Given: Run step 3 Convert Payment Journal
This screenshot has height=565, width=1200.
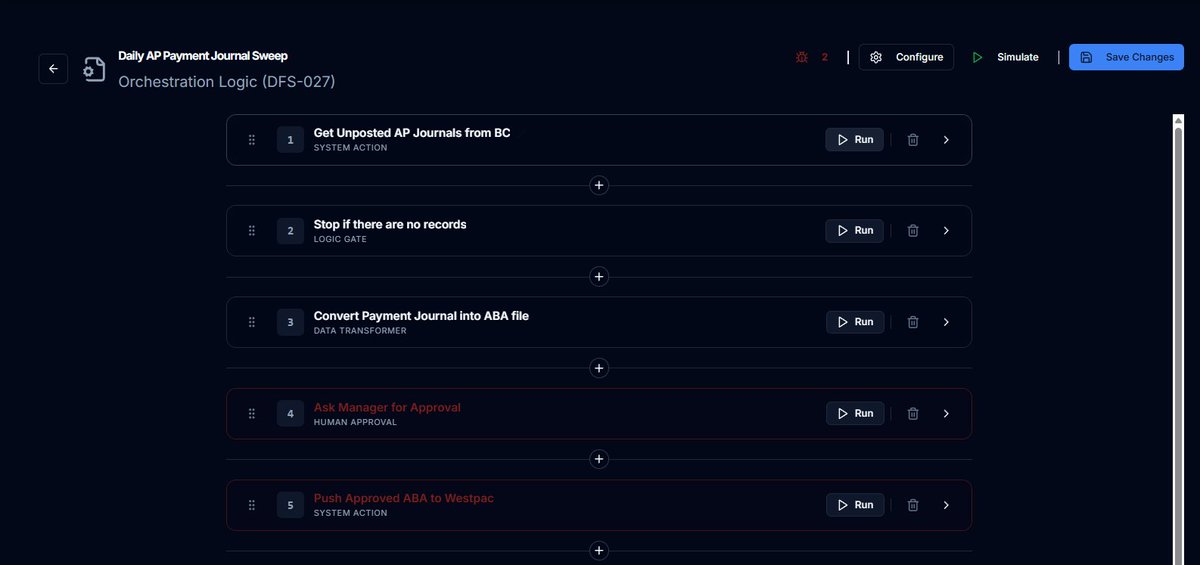Looking at the screenshot, I should click(855, 322).
